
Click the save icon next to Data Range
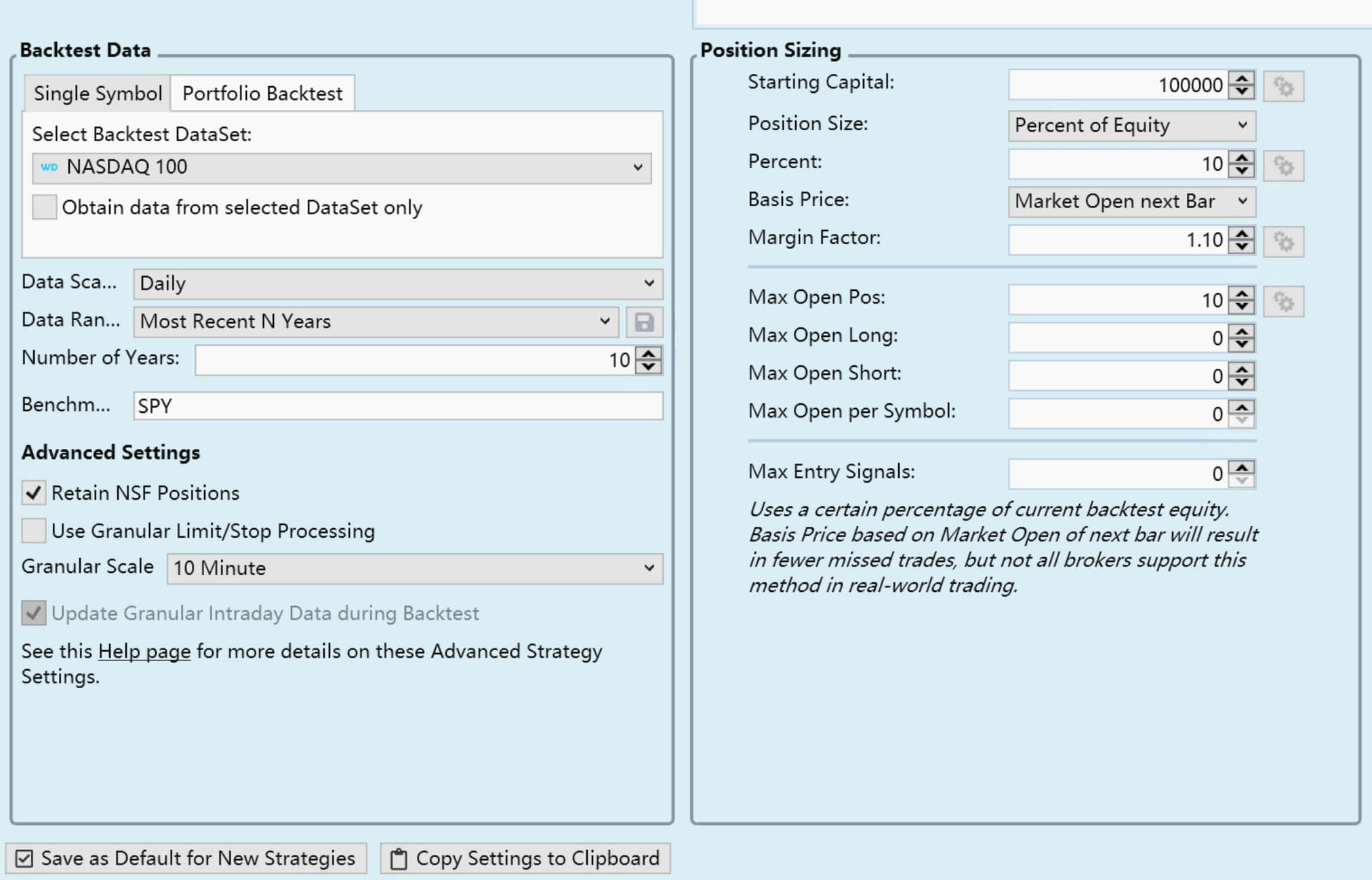coord(643,322)
